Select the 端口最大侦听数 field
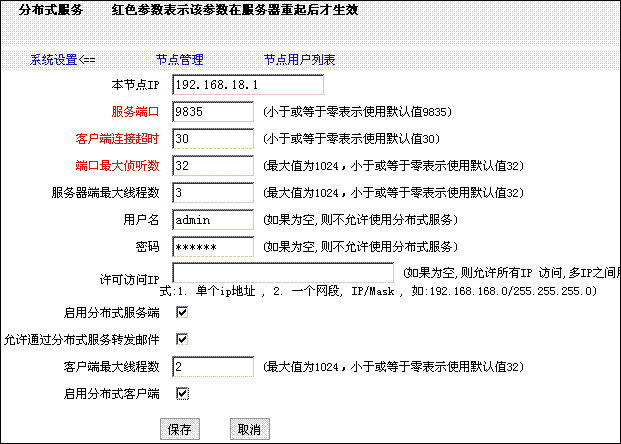Screen dimensions: 621x444 [x=213, y=165]
